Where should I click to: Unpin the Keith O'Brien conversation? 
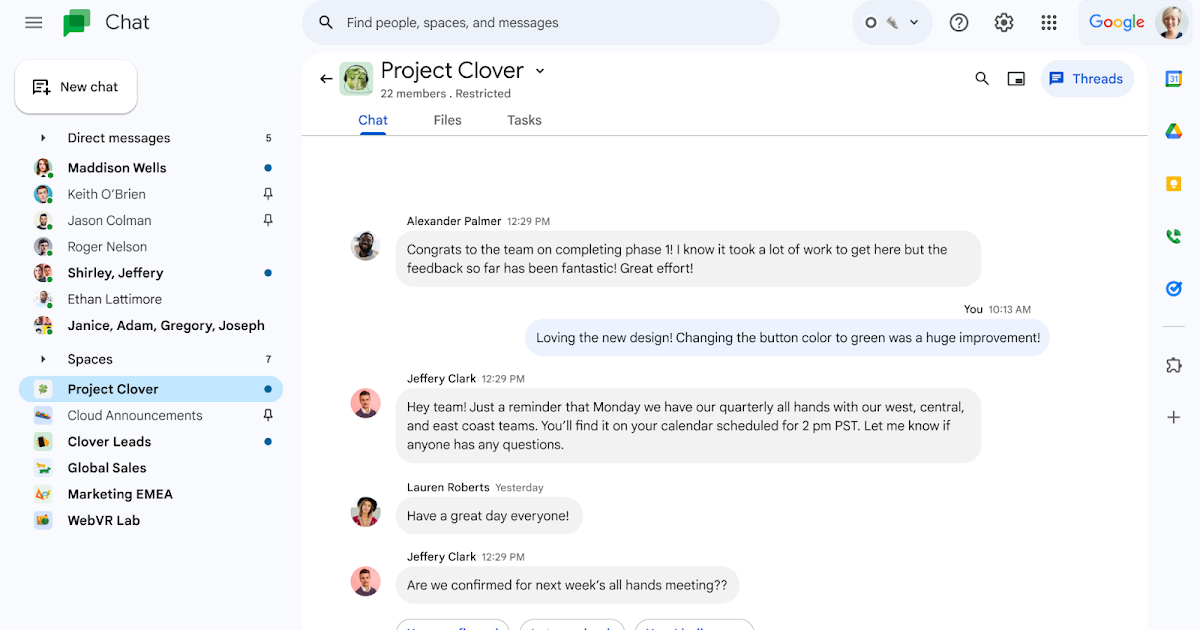(x=267, y=194)
